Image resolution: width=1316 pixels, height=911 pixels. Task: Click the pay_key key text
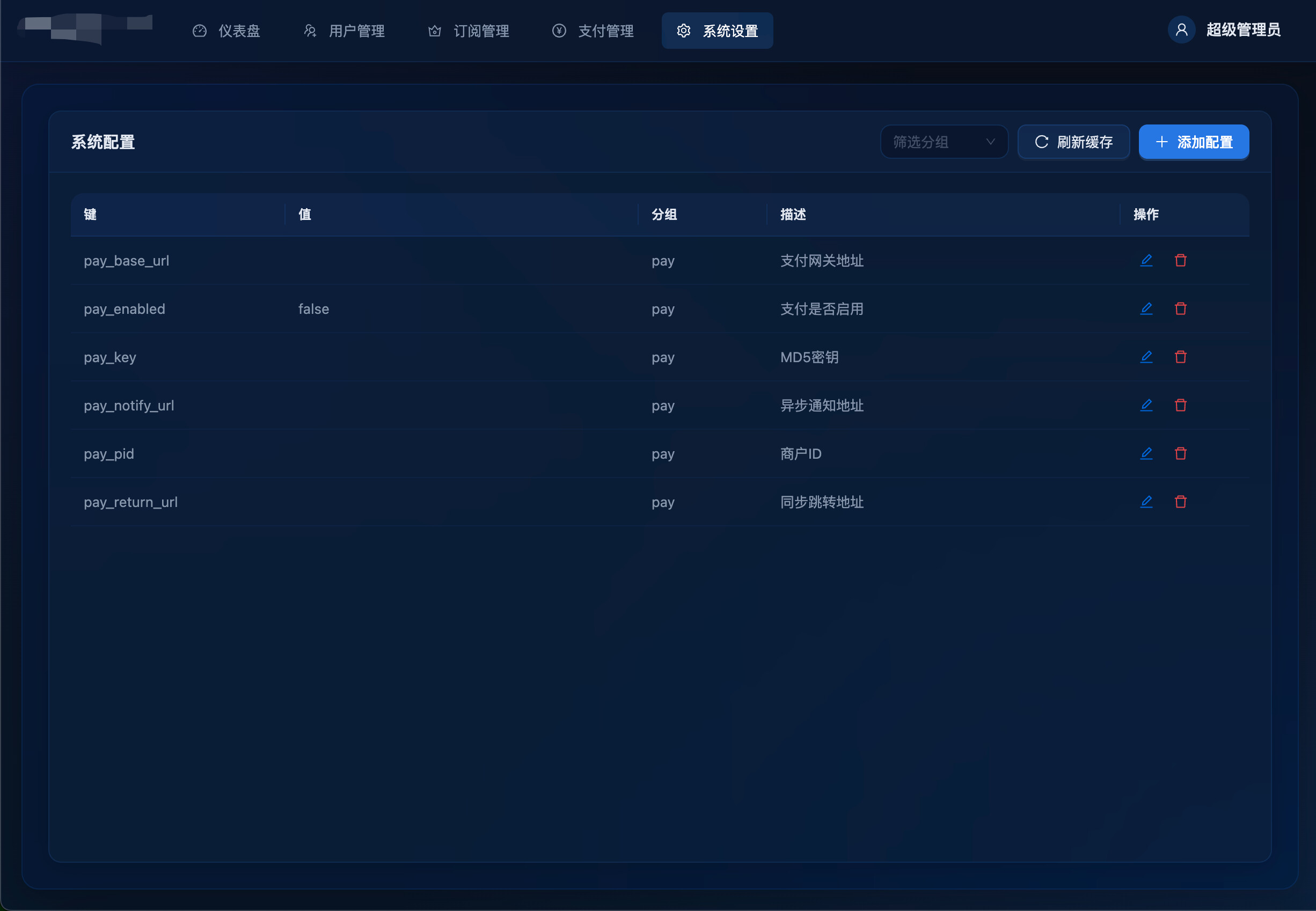point(109,357)
